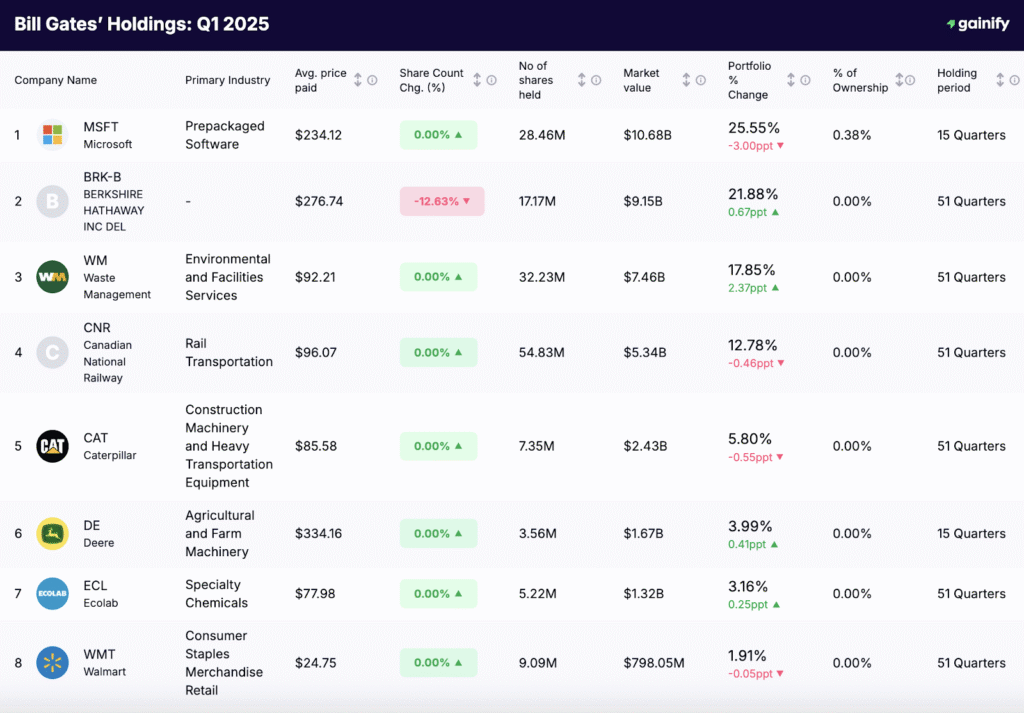Open the ECL ticker link
This screenshot has width=1024, height=713.
[95, 586]
